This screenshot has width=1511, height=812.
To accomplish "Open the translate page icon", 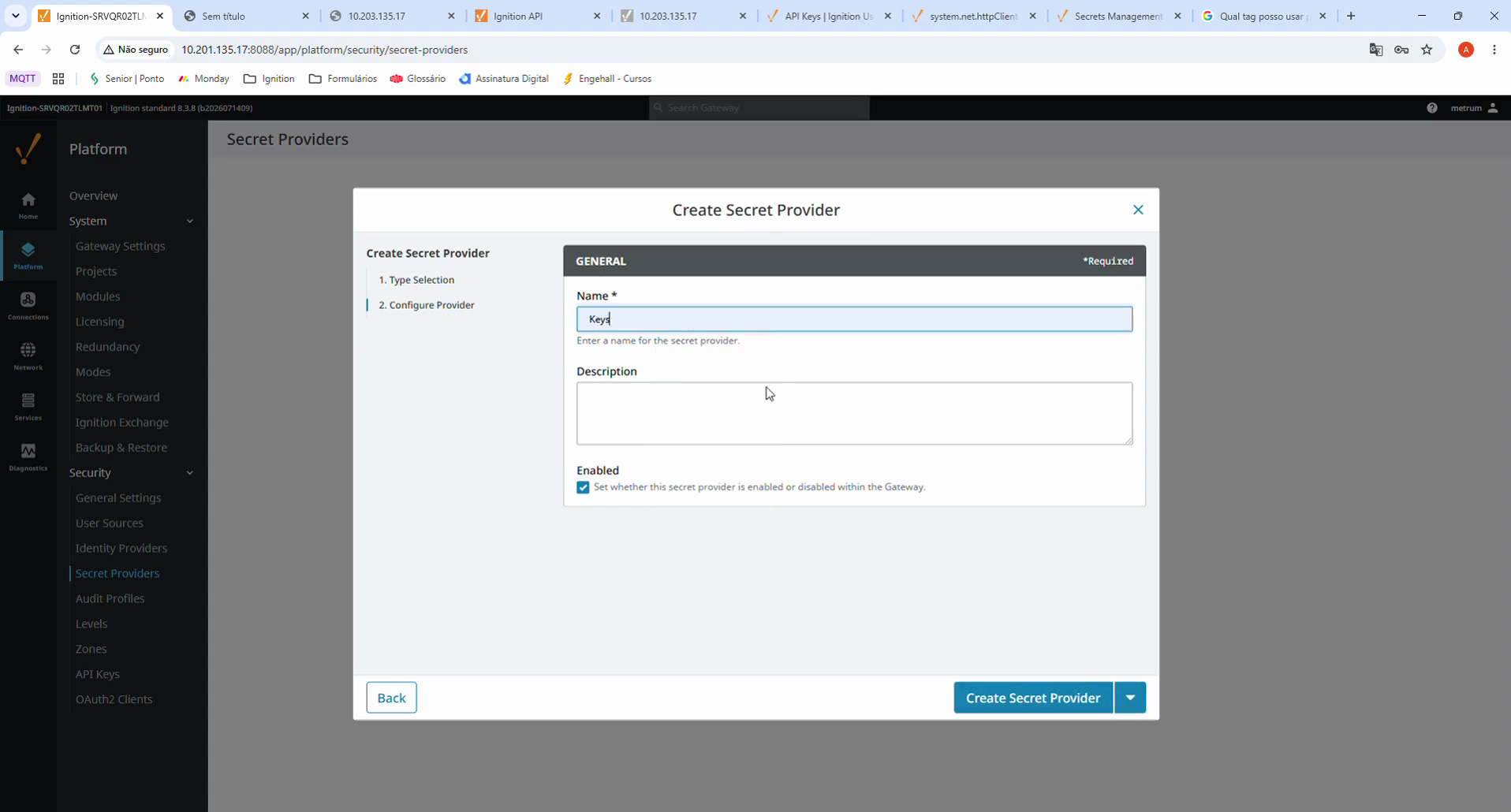I will (x=1376, y=50).
